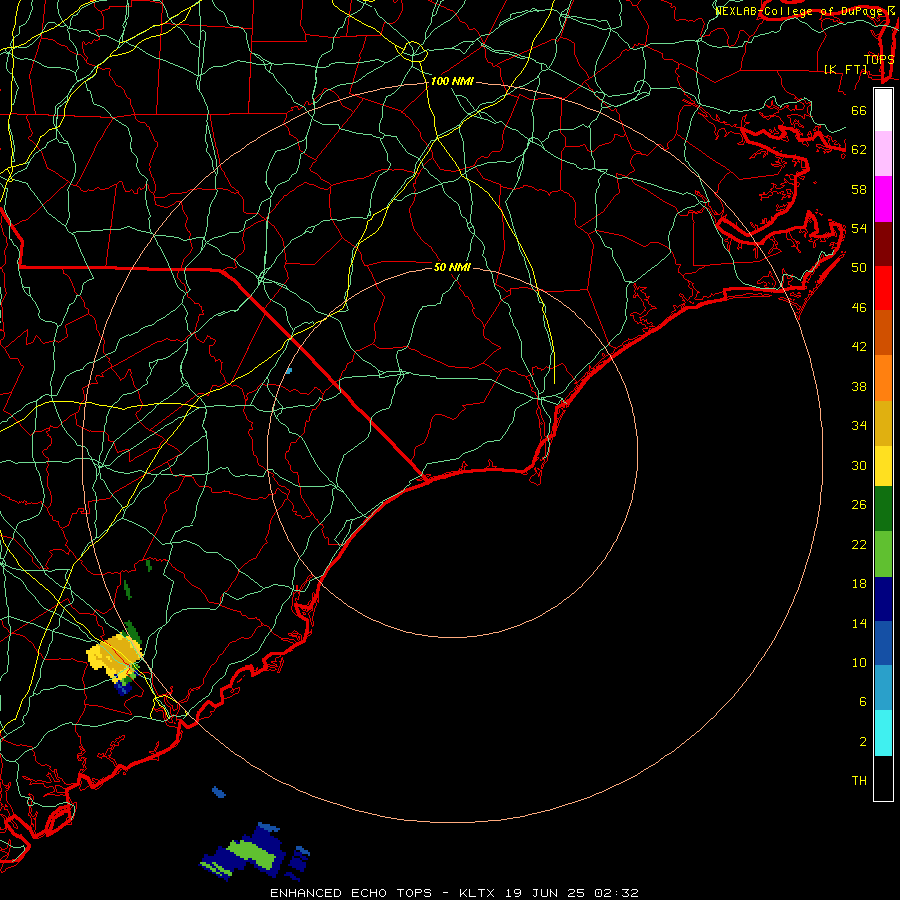Click the legend value 62
The image size is (900, 900).
859,150
